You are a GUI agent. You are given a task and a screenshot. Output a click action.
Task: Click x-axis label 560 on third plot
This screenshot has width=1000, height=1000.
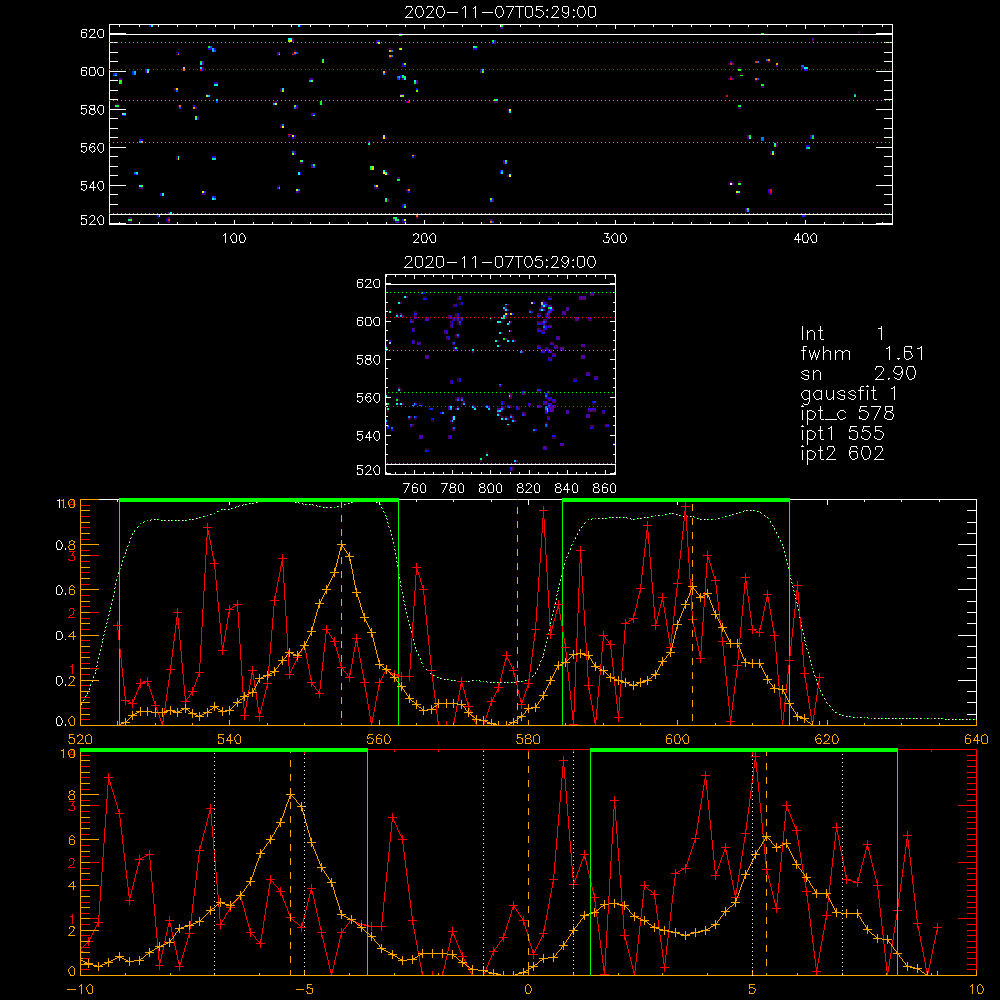379,739
